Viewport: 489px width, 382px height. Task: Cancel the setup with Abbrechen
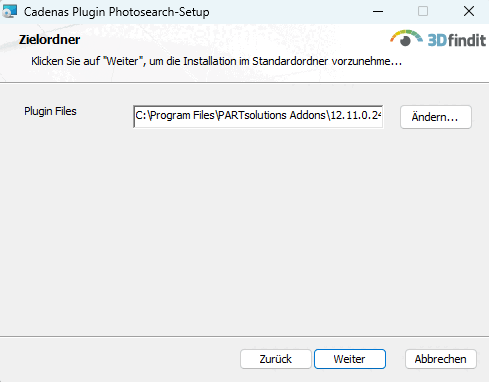click(441, 359)
